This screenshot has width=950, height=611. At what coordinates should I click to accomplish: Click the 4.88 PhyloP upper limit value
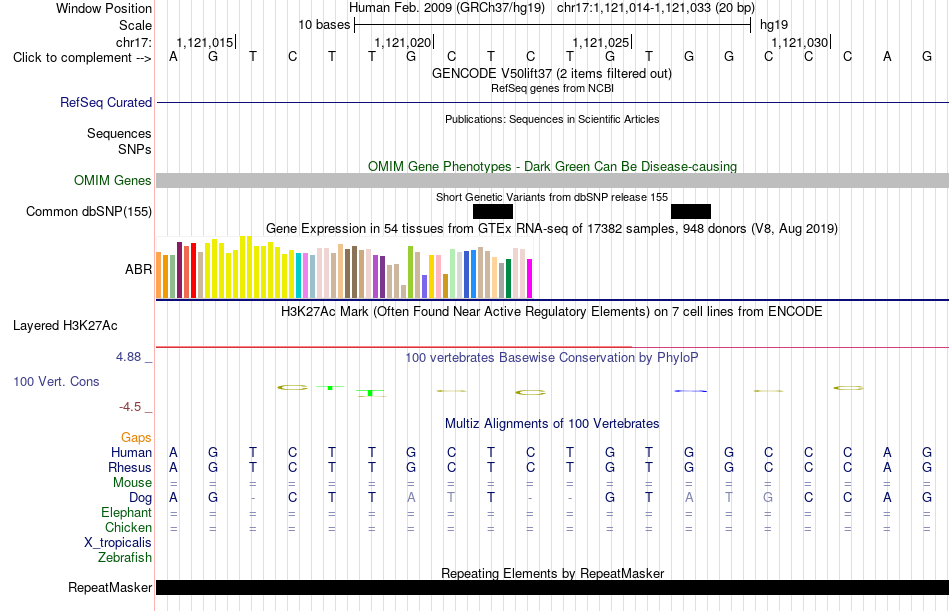click(x=128, y=357)
